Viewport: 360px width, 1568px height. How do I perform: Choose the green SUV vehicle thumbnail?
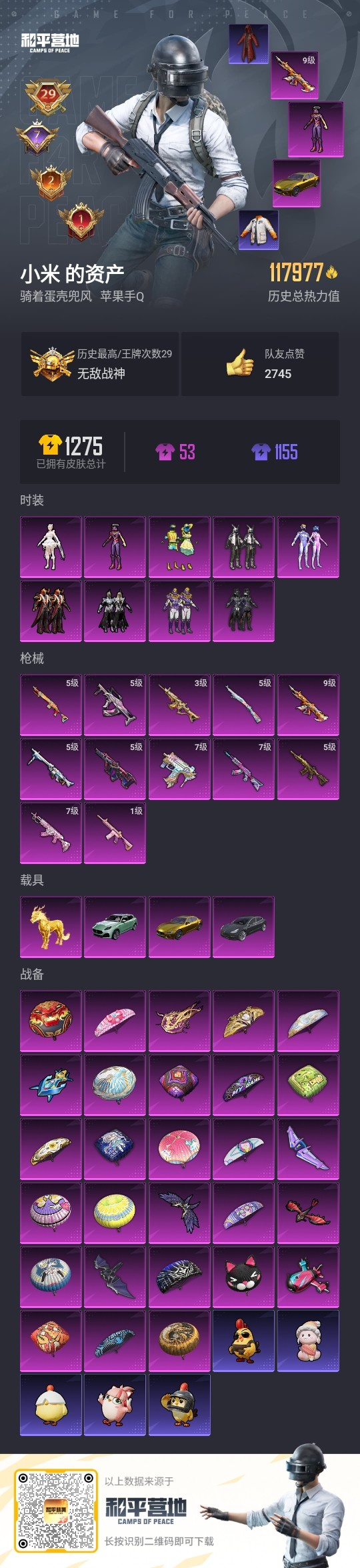coord(115,927)
